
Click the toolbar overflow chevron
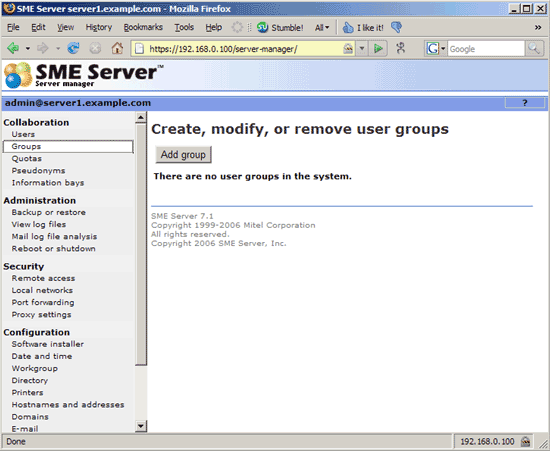(538, 27)
